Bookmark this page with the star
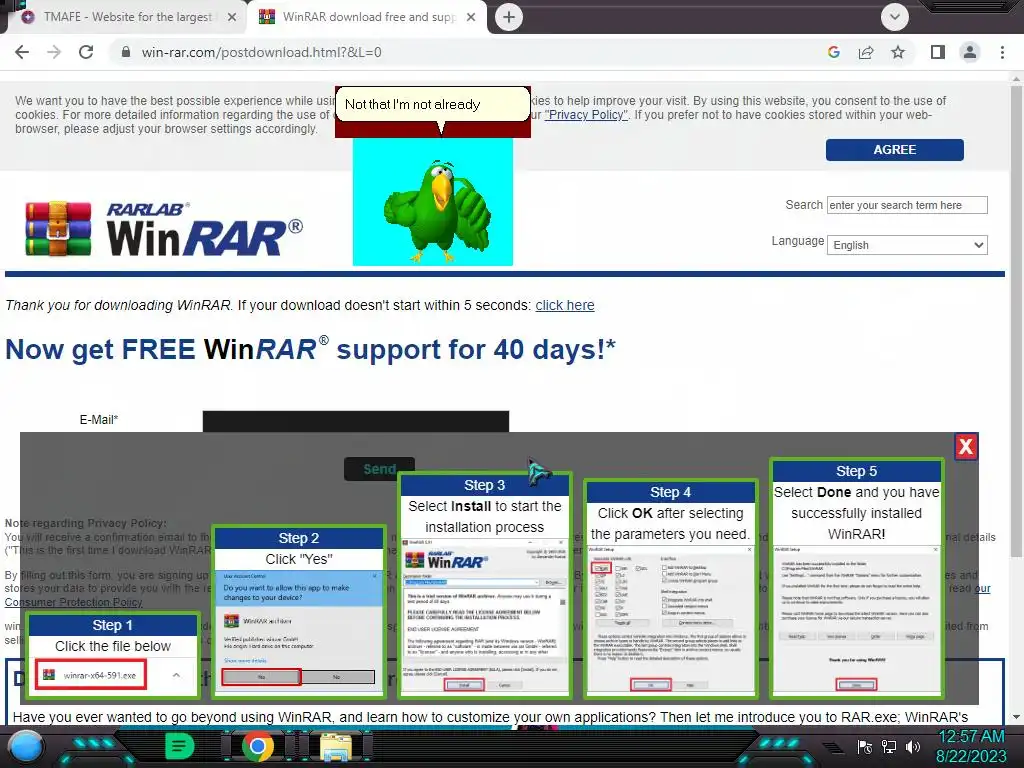Screen dimensions: 1024x768 click(x=898, y=52)
